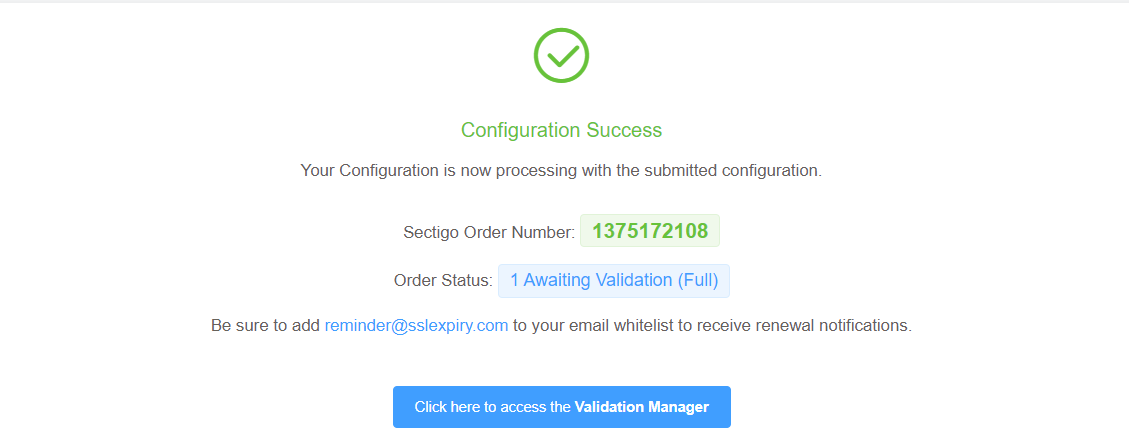
Task: Select the order number badge 1375172108
Action: tap(649, 231)
